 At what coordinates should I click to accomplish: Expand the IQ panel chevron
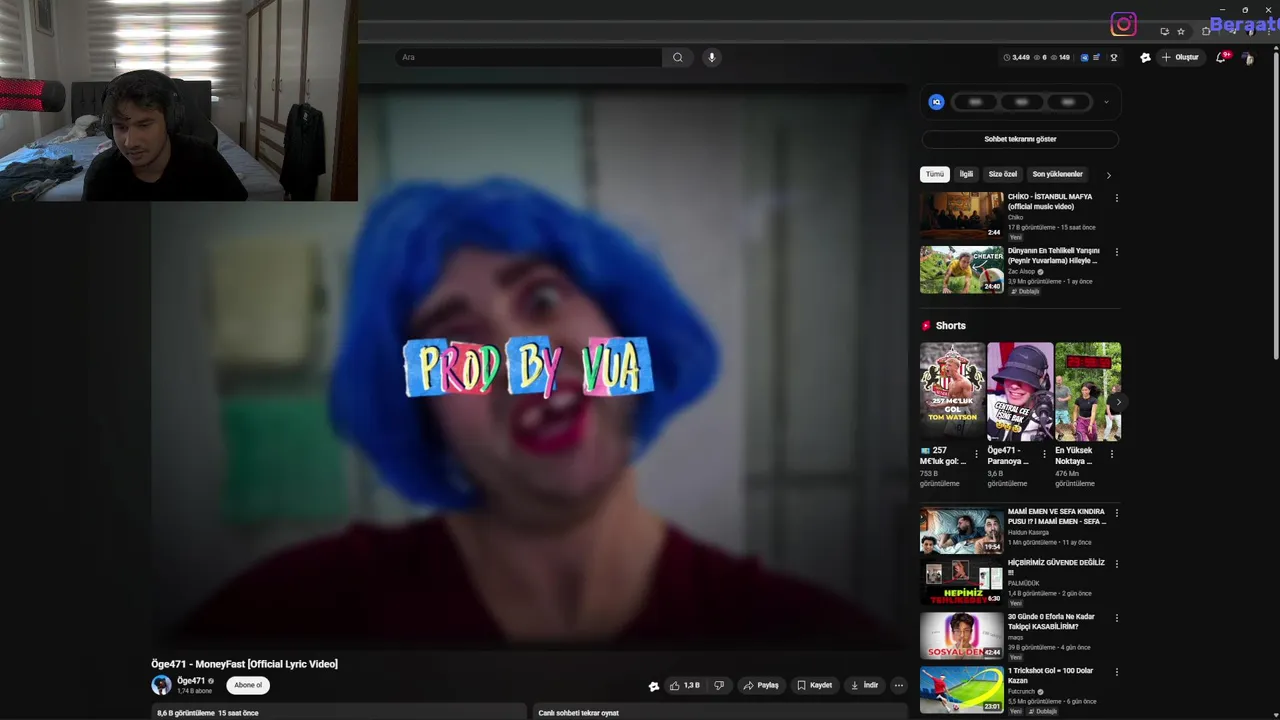pyautogui.click(x=1106, y=102)
